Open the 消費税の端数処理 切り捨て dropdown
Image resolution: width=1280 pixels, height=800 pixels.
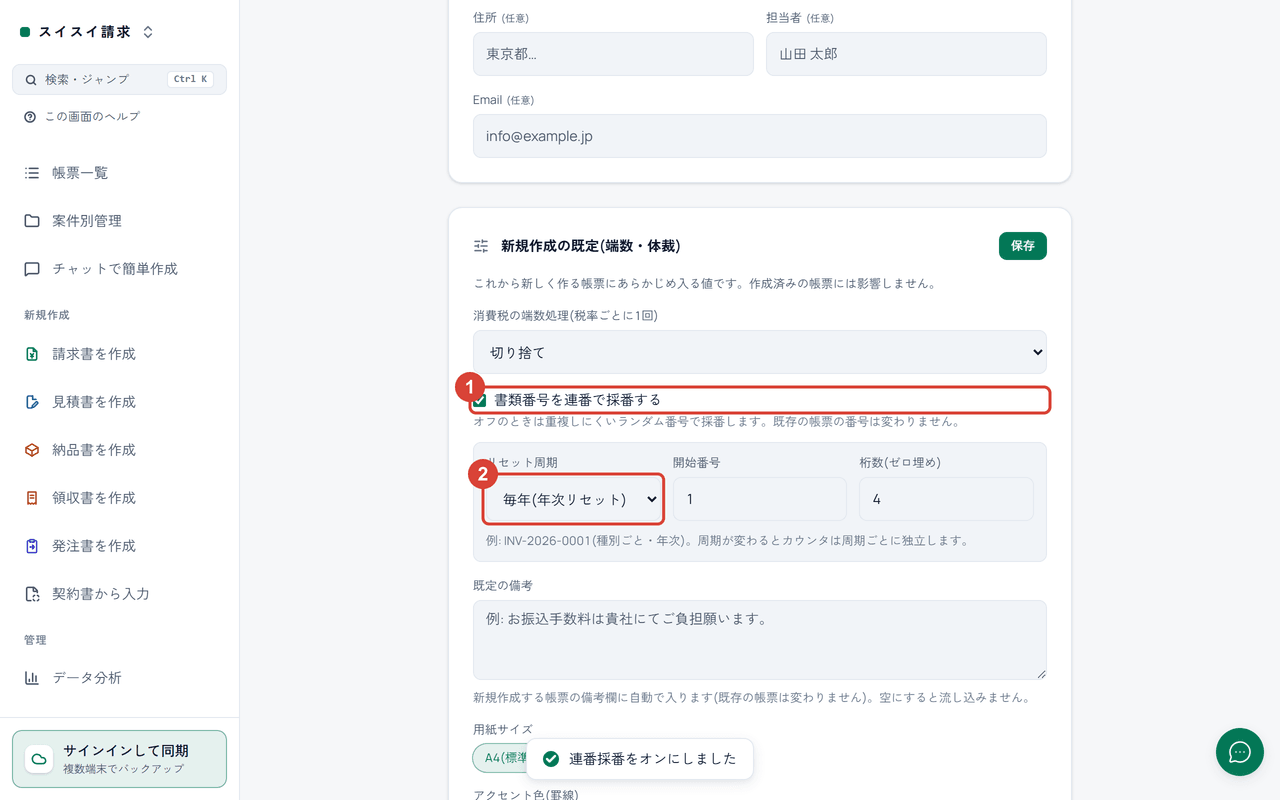(x=760, y=352)
